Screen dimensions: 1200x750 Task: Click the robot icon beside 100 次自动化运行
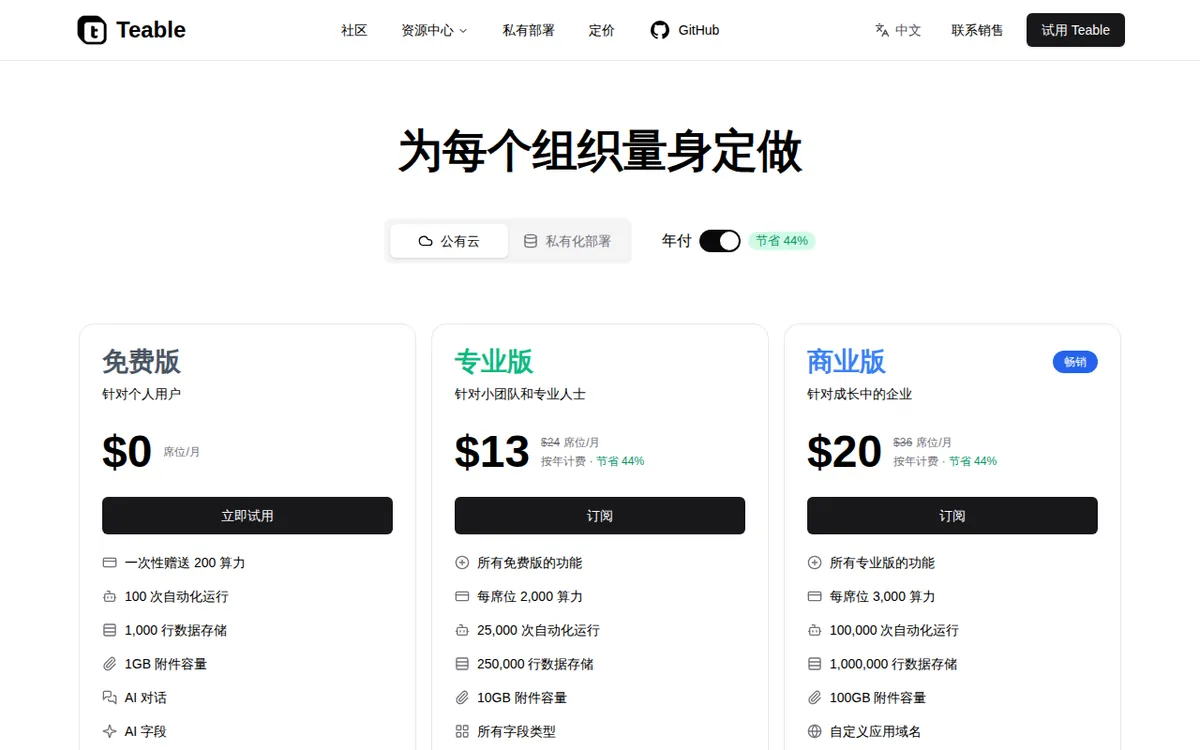point(110,597)
